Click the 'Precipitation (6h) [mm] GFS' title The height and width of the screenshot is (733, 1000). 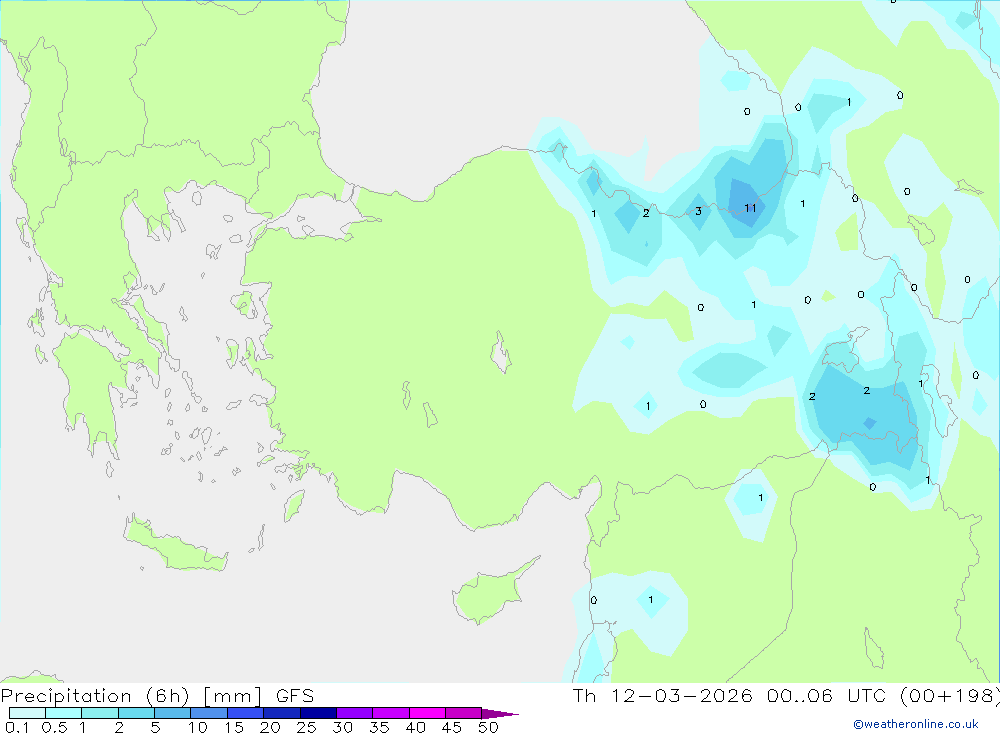click(158, 695)
